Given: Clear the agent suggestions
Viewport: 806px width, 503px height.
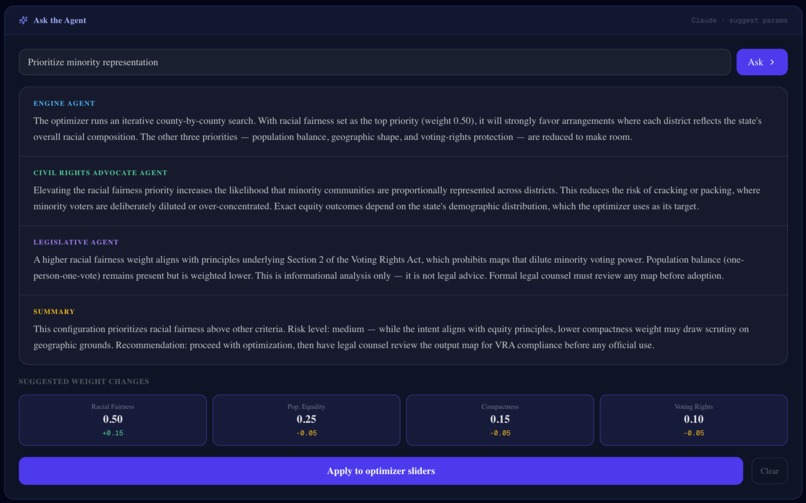Looking at the screenshot, I should pos(770,471).
